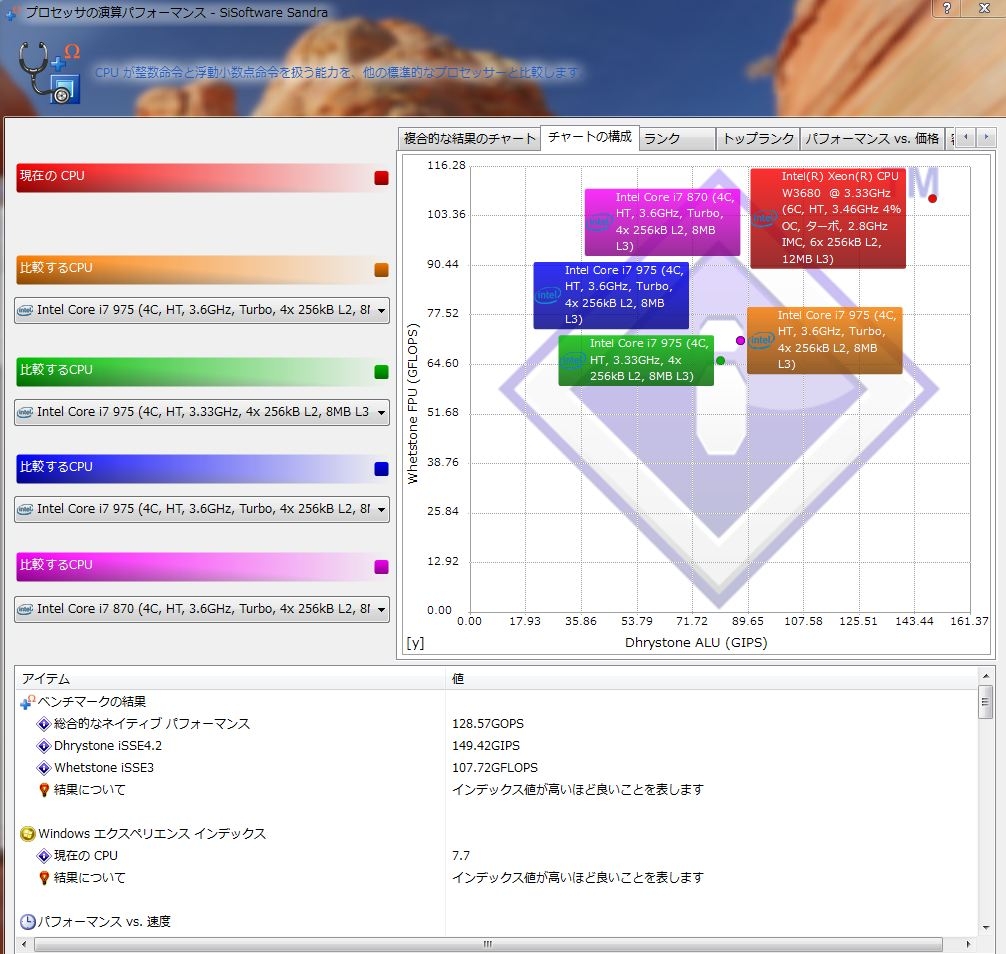This screenshot has width=1006, height=954.
Task: Click the green data point on chart
Action: pyautogui.click(x=720, y=361)
